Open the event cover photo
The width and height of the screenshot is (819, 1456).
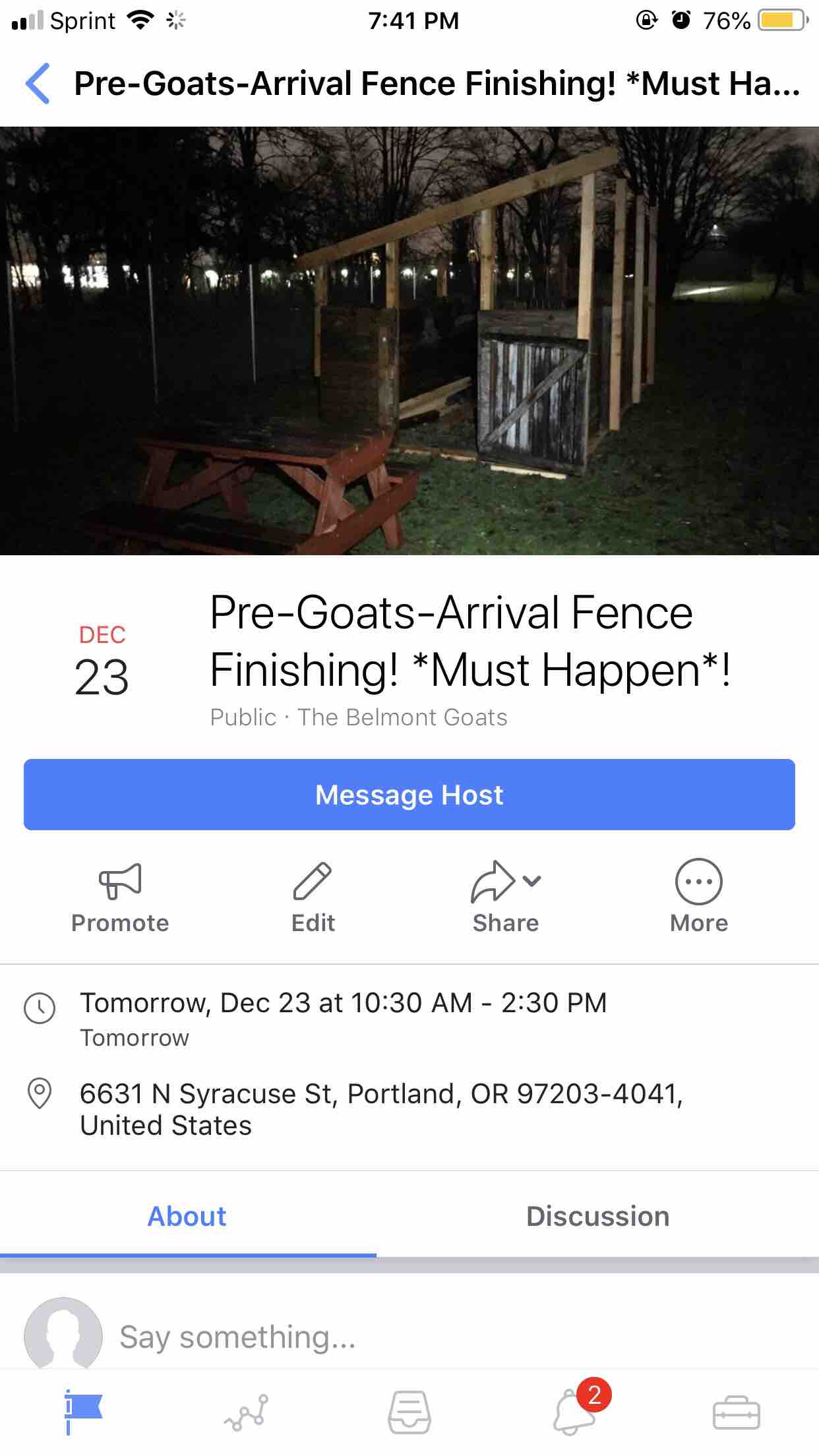(x=409, y=341)
